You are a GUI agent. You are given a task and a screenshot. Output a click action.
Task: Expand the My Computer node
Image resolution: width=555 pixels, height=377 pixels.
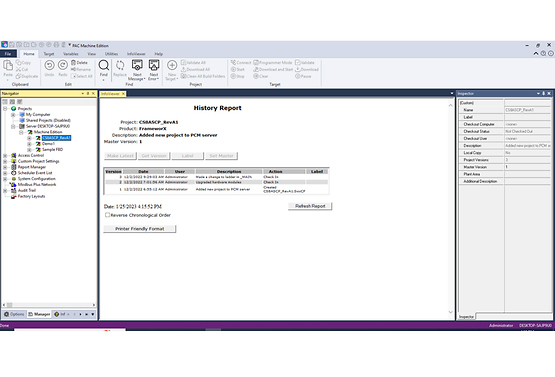13,115
